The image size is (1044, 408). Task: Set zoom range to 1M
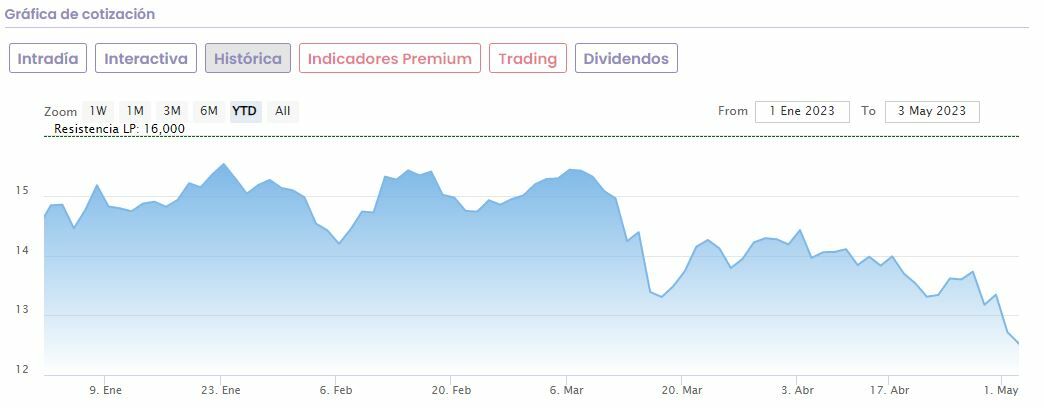coord(135,111)
